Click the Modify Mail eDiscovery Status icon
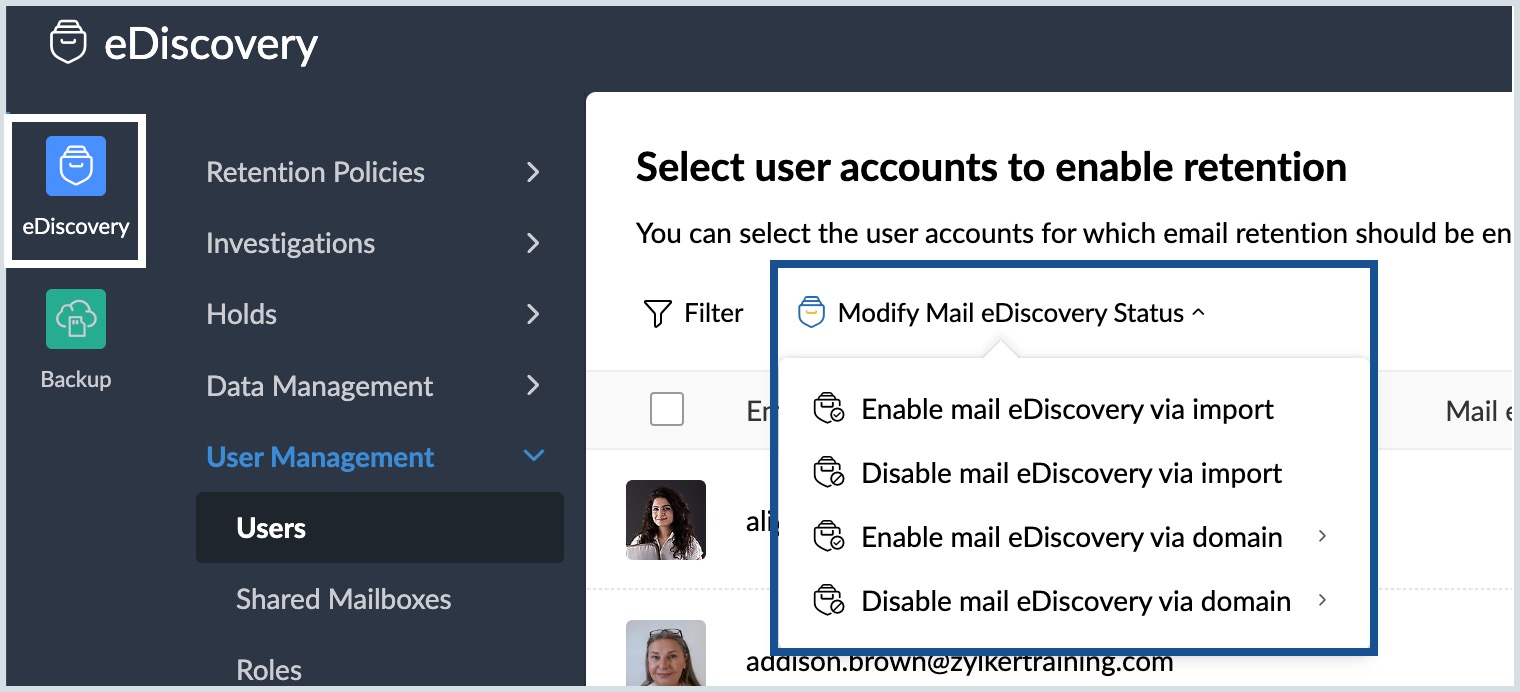This screenshot has width=1520, height=692. 811,313
